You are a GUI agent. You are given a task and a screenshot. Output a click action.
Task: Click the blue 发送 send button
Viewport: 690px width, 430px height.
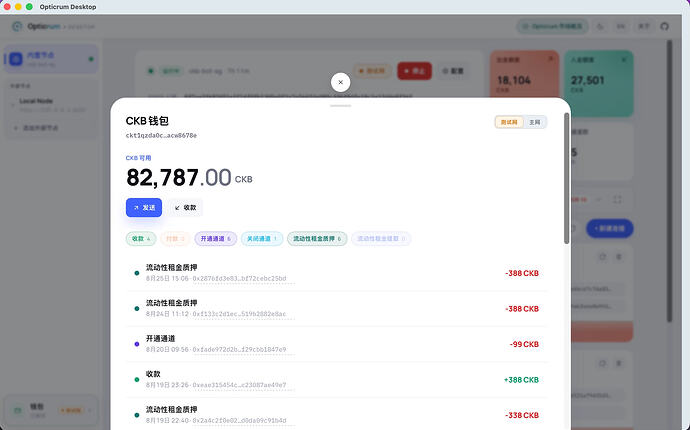click(x=144, y=208)
